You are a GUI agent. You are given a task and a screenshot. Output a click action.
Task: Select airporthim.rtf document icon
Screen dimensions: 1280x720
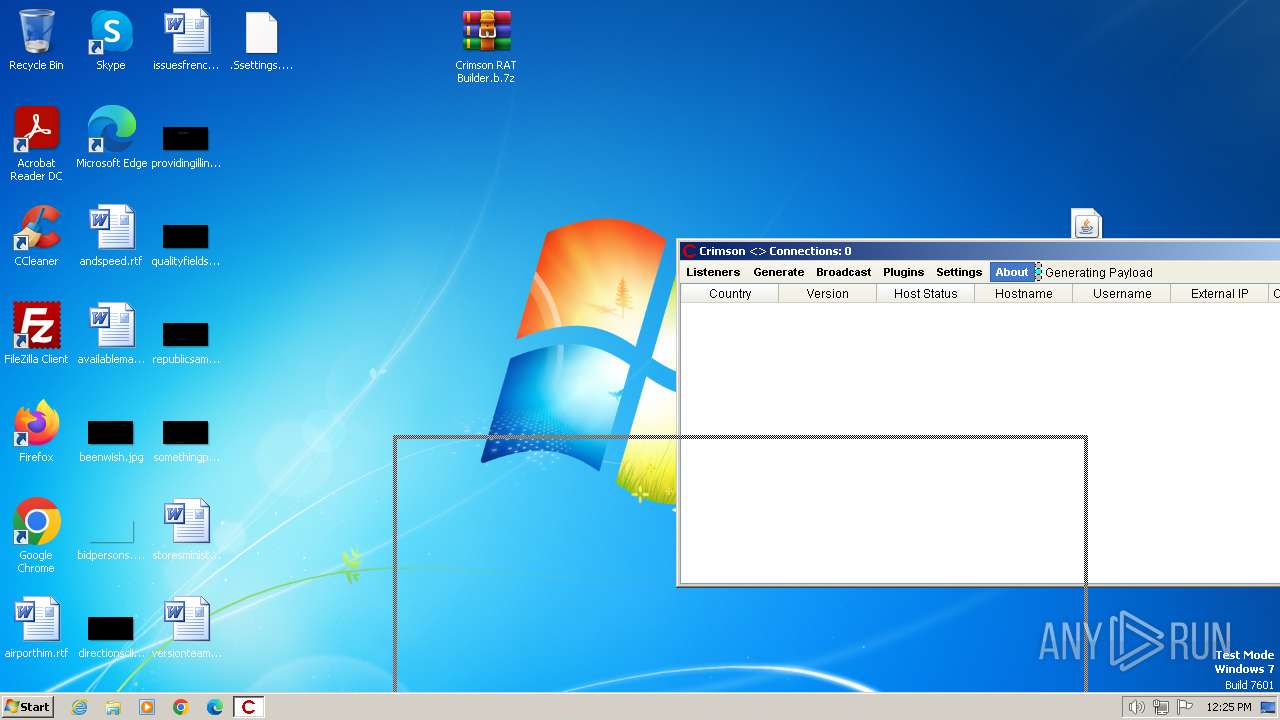tap(36, 628)
